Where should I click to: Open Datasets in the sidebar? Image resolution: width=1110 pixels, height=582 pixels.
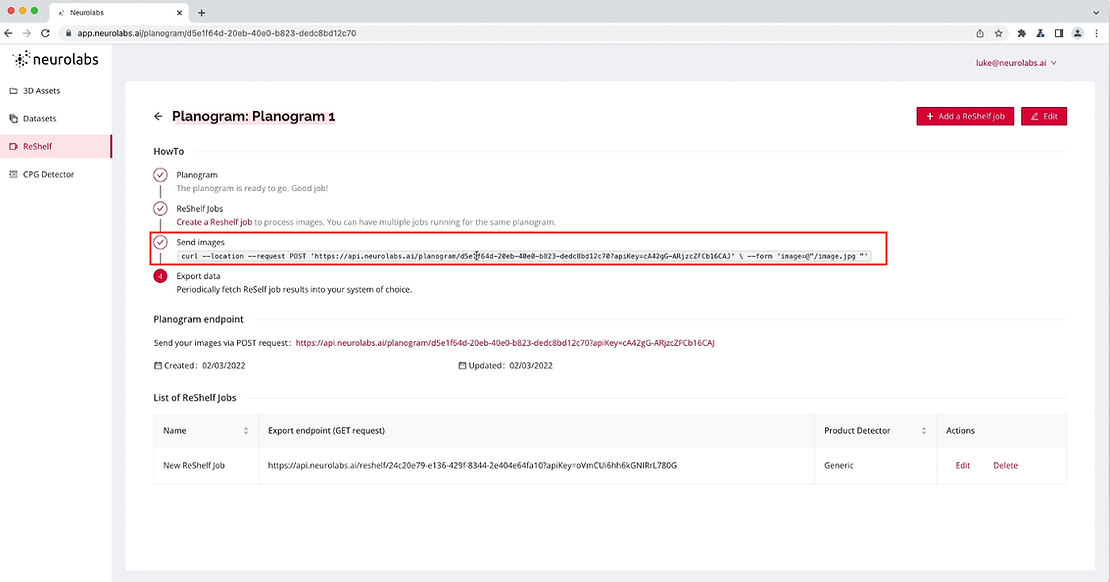tap(55, 118)
